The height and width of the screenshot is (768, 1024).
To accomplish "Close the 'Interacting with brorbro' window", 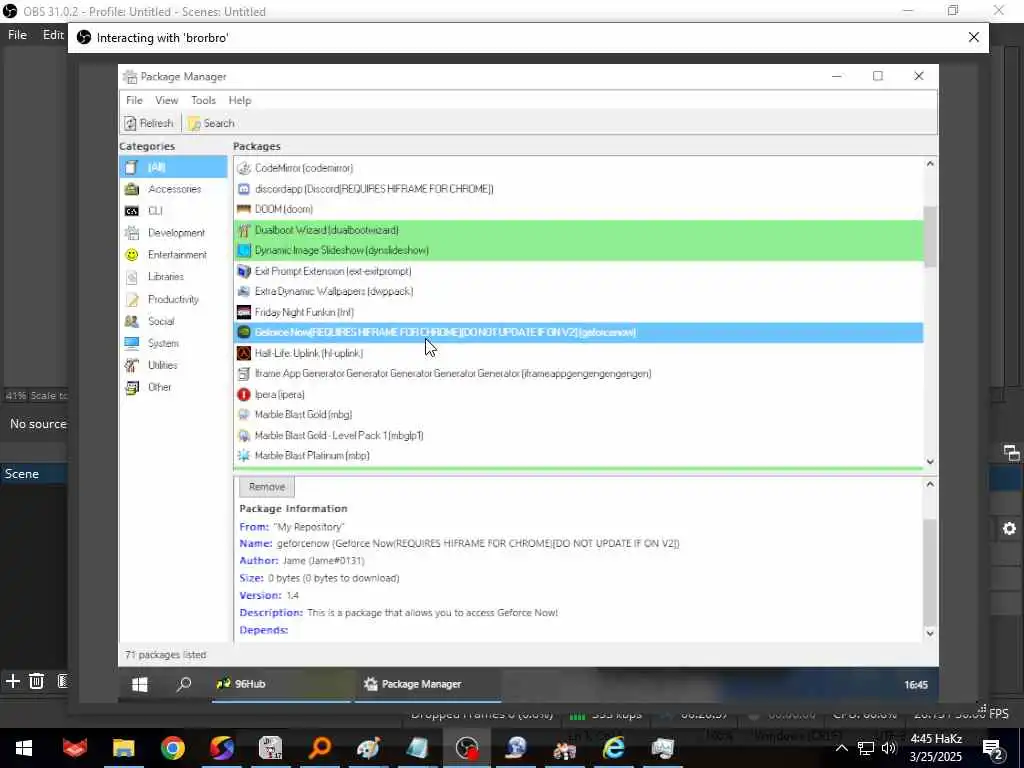I will tap(973, 38).
